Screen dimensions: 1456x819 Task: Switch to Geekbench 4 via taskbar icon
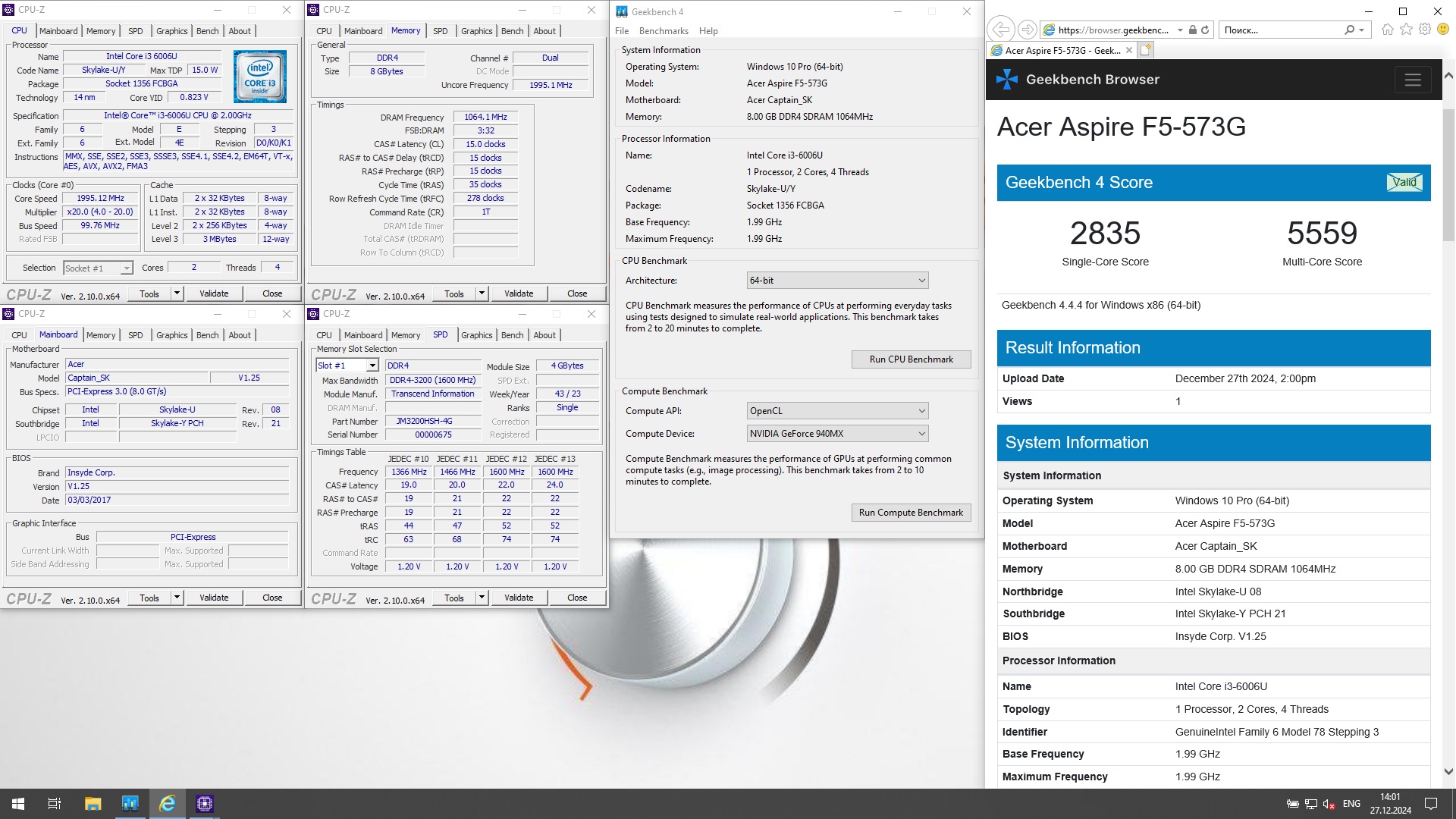point(130,804)
